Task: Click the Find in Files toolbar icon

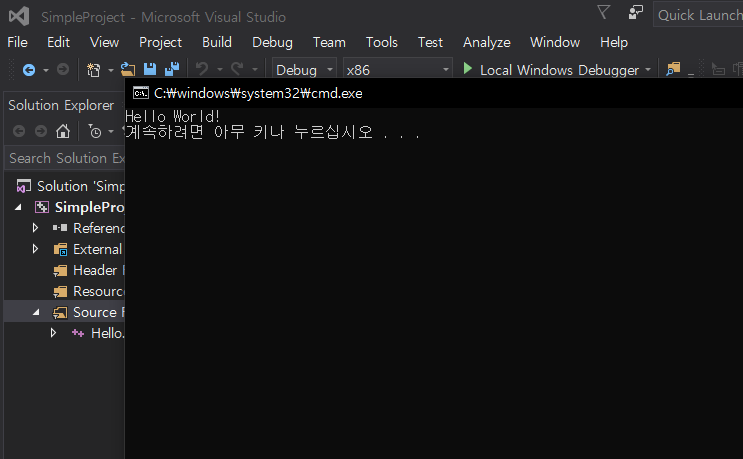Action: pos(673,69)
